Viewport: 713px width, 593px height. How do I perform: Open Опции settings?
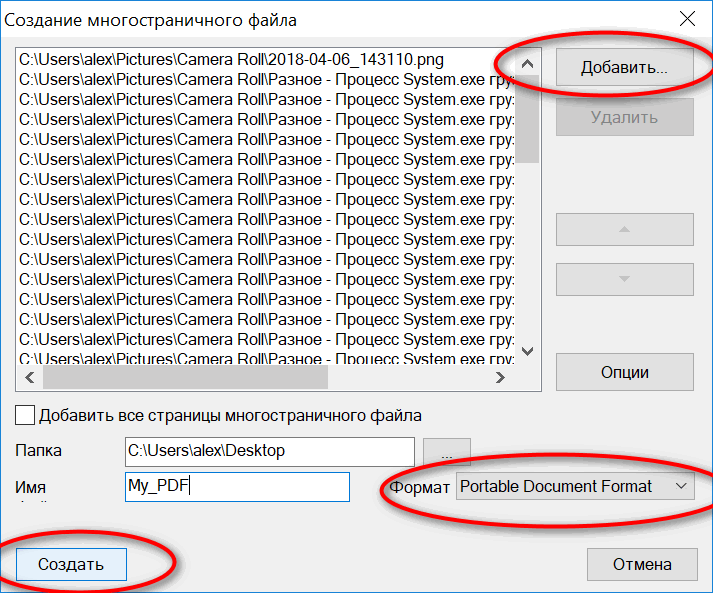(x=624, y=372)
